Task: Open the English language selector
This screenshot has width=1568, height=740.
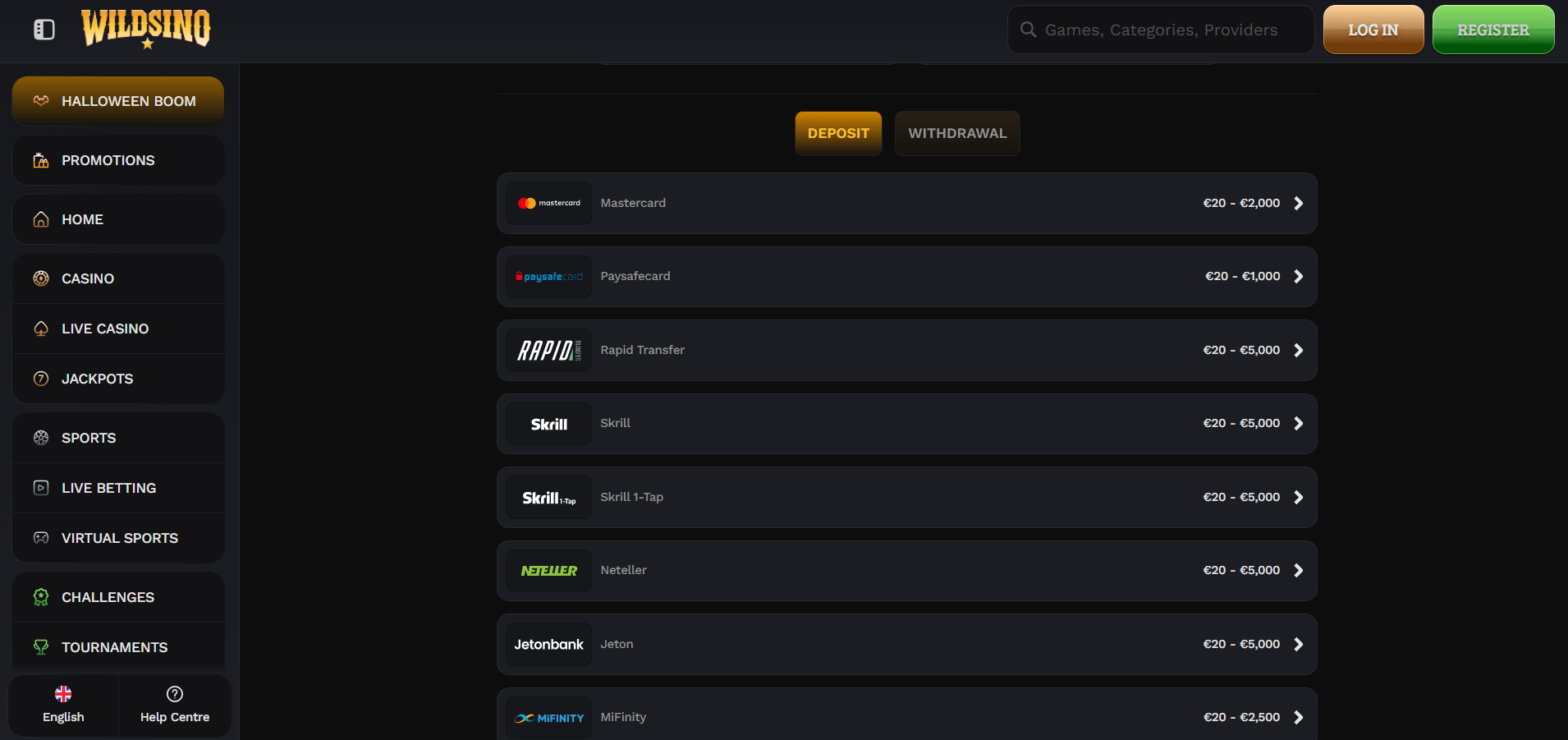Action: [x=63, y=705]
